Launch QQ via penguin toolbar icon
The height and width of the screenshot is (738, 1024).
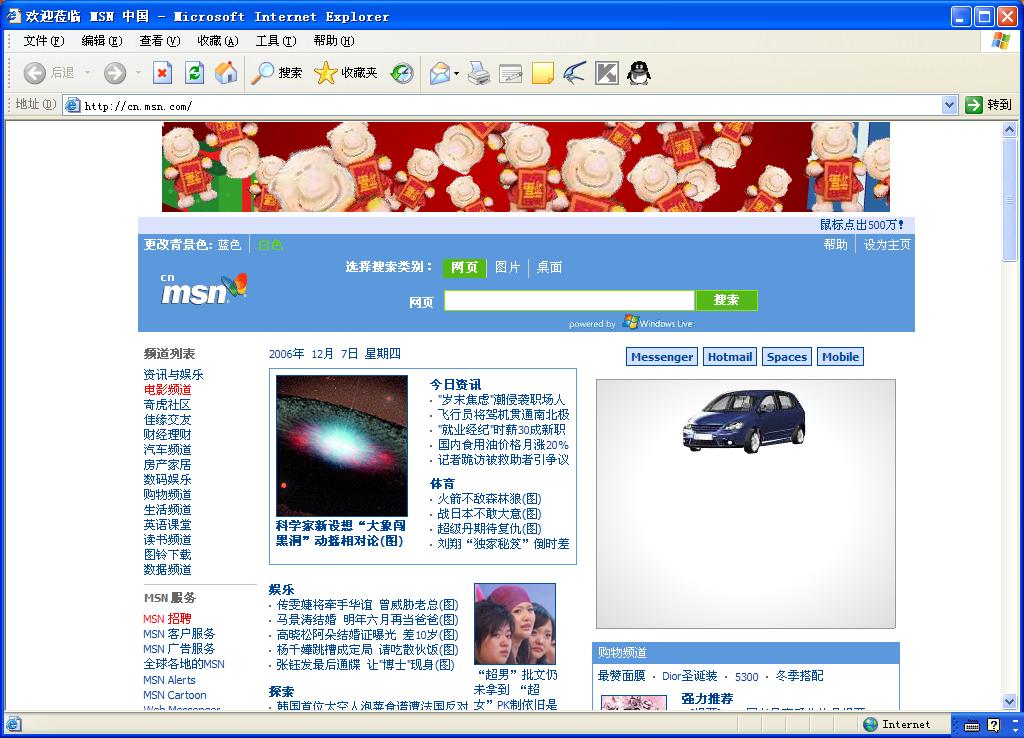[x=639, y=73]
